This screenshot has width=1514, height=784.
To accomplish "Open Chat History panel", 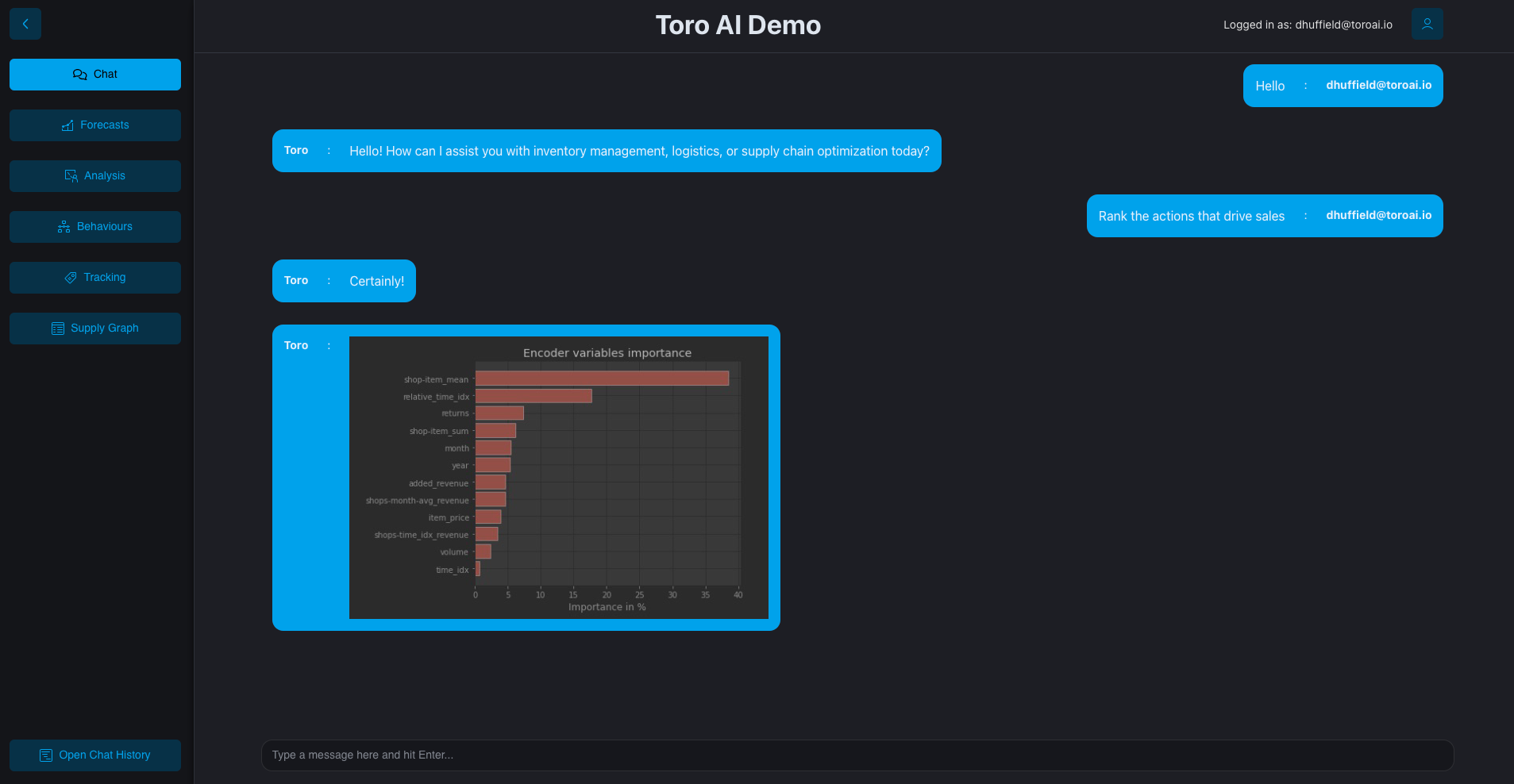I will click(104, 755).
